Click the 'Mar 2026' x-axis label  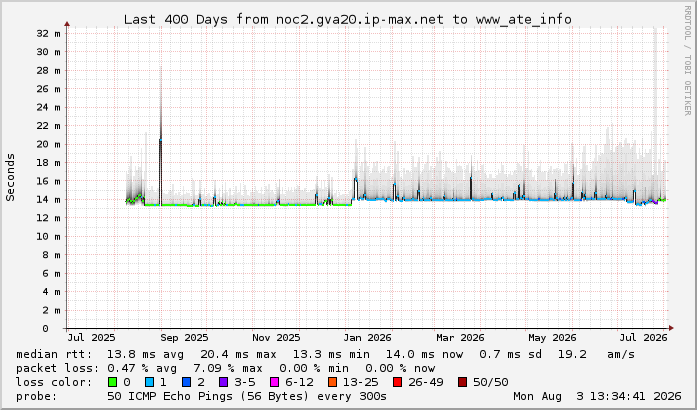460,338
